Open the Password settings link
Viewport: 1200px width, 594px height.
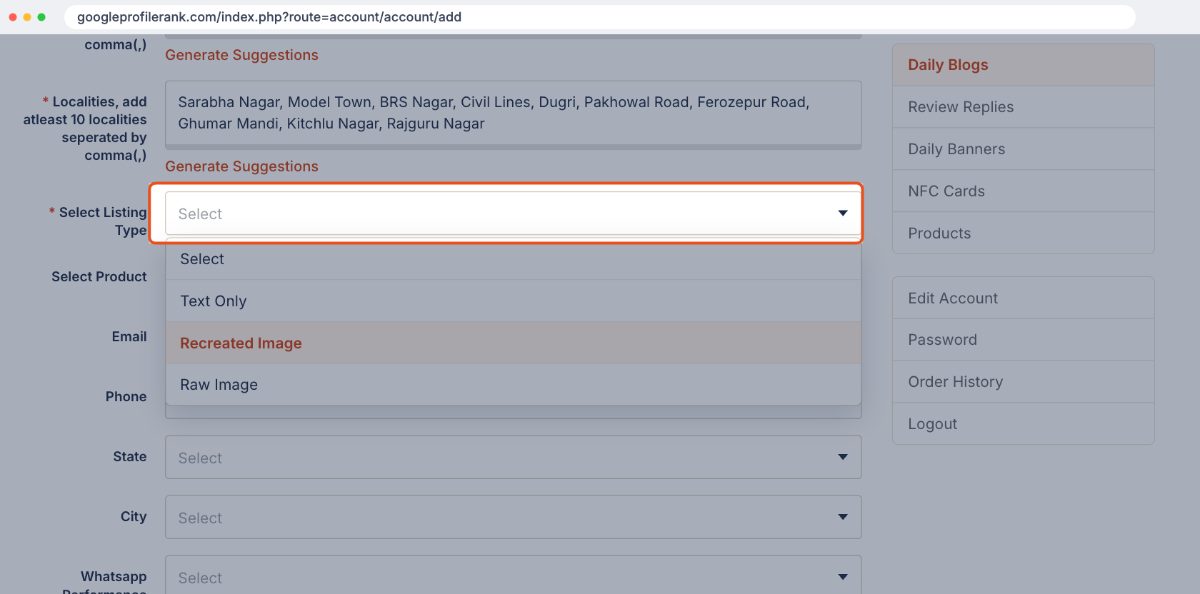coord(1023,340)
